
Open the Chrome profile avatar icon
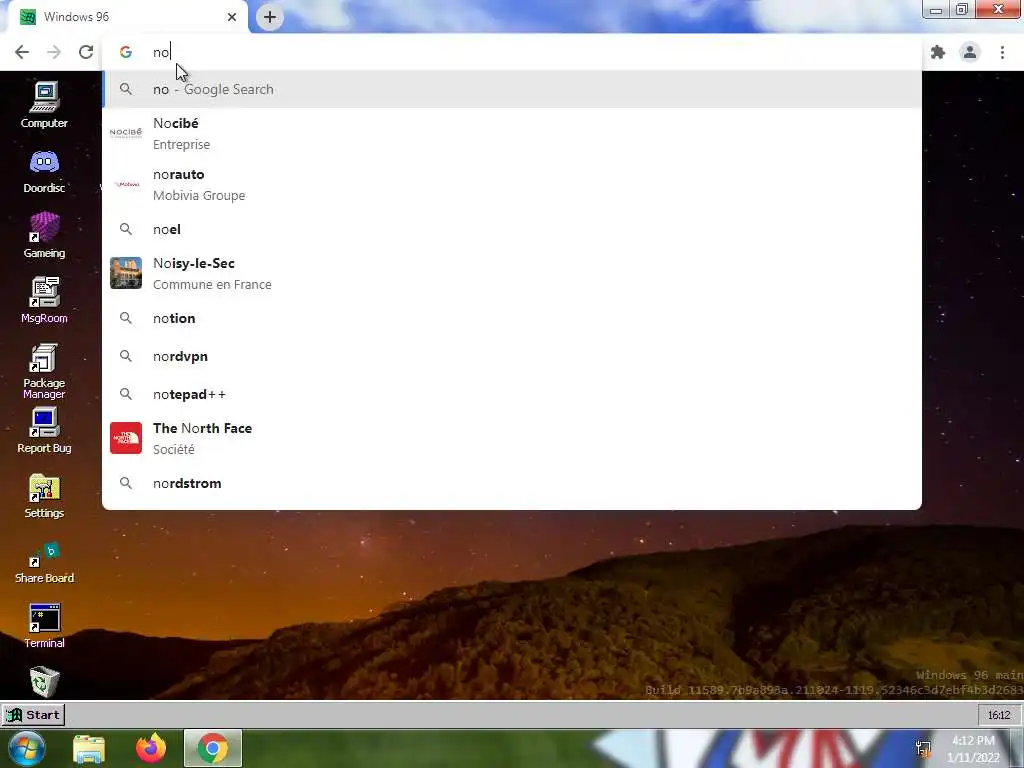coord(970,52)
